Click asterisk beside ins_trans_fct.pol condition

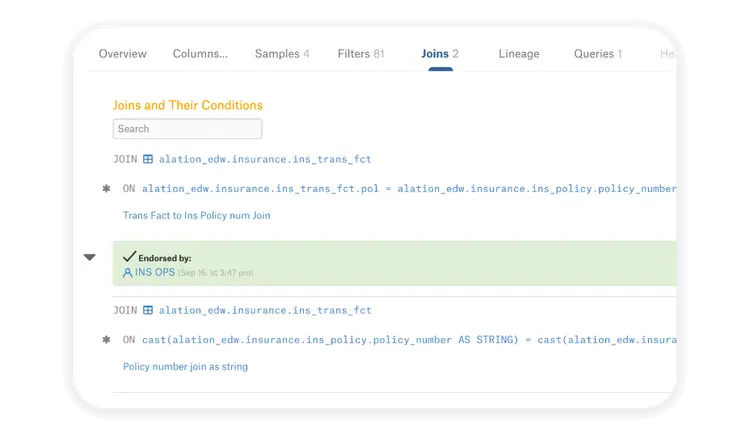(106, 189)
